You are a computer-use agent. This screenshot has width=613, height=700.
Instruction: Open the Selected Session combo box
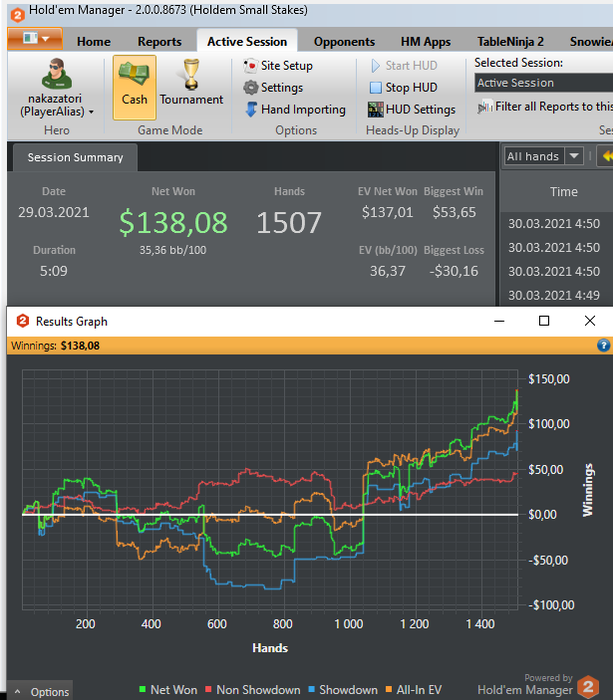(544, 83)
